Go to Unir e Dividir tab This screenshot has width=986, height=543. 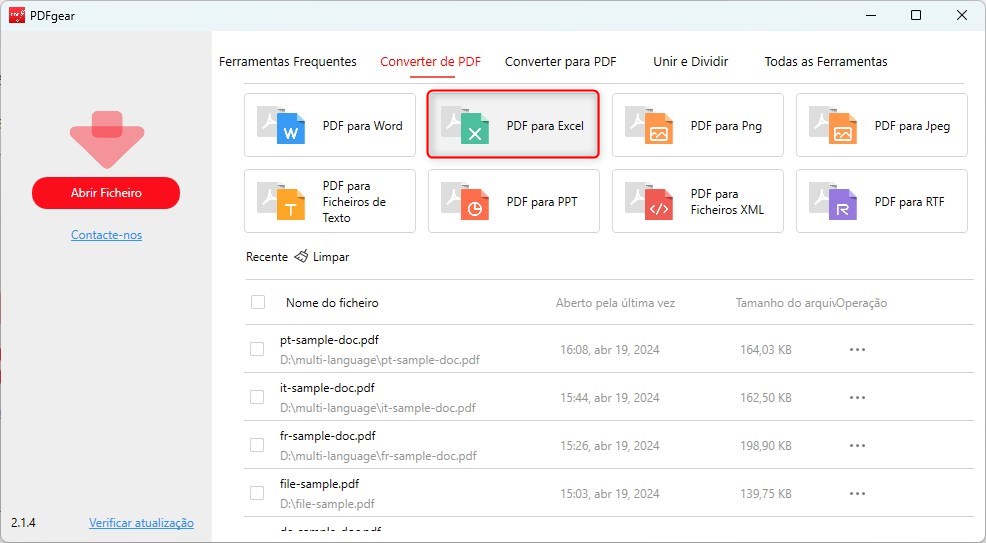click(x=690, y=62)
